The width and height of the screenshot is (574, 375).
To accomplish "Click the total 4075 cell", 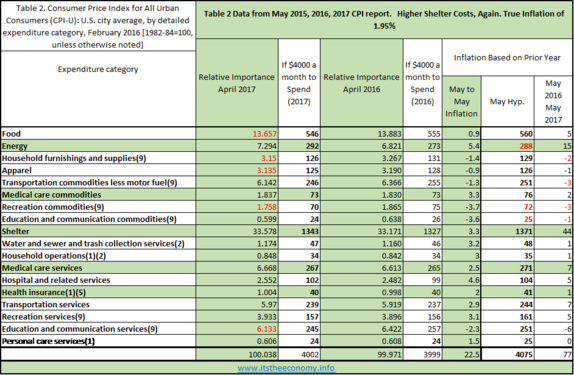I will (x=507, y=354).
